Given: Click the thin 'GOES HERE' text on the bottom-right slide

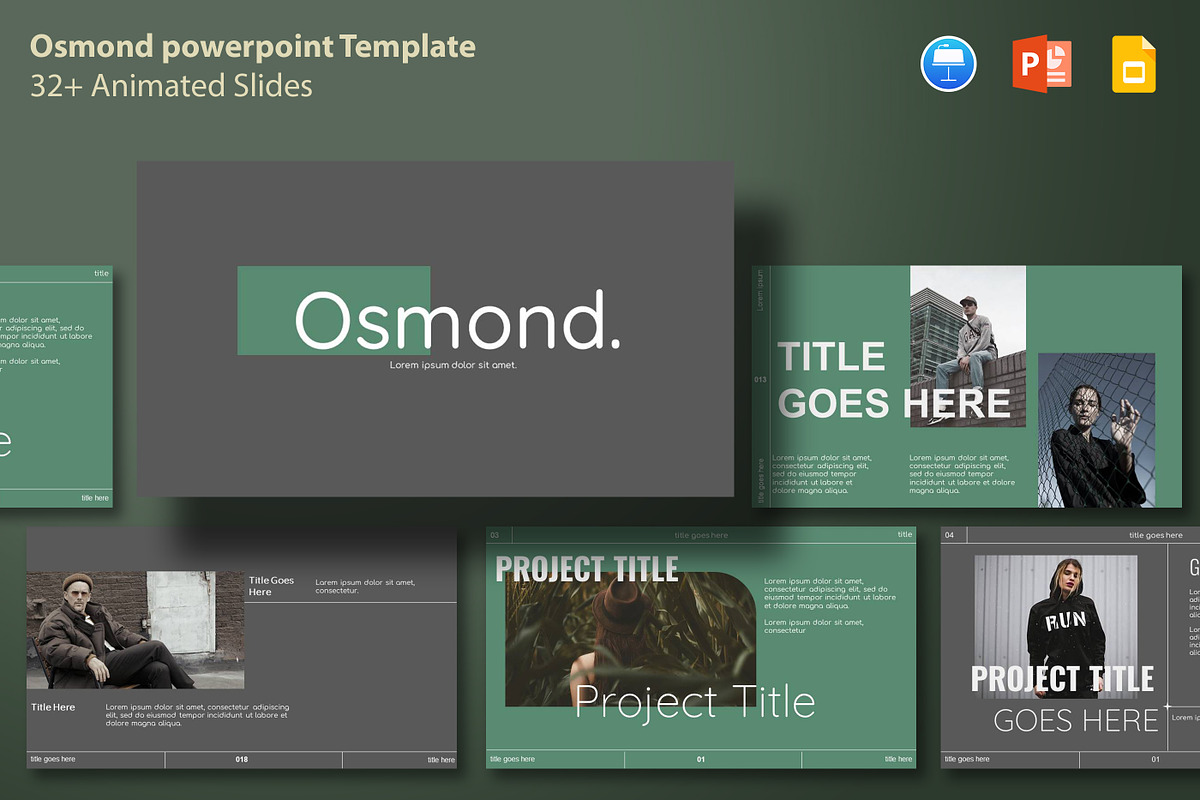Looking at the screenshot, I should click(x=1075, y=720).
